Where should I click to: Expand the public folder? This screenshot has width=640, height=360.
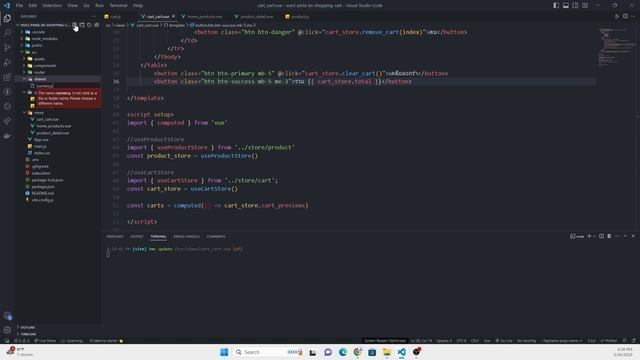(37, 45)
